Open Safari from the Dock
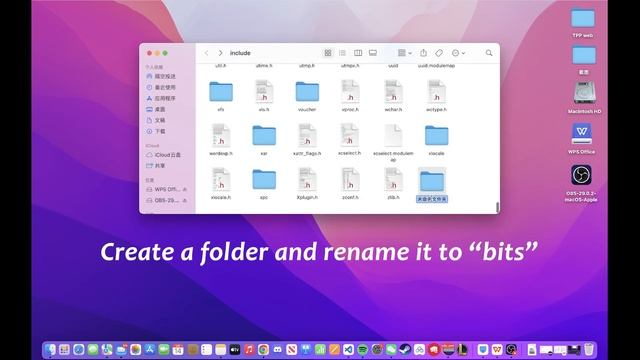Viewport: 640px width, 360px height. point(79,349)
